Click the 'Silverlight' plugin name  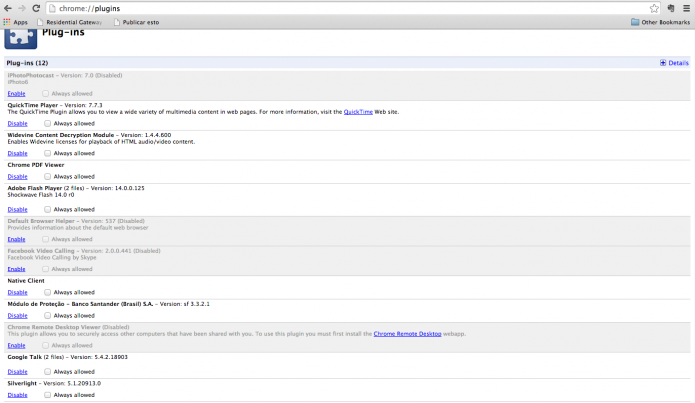(22, 383)
